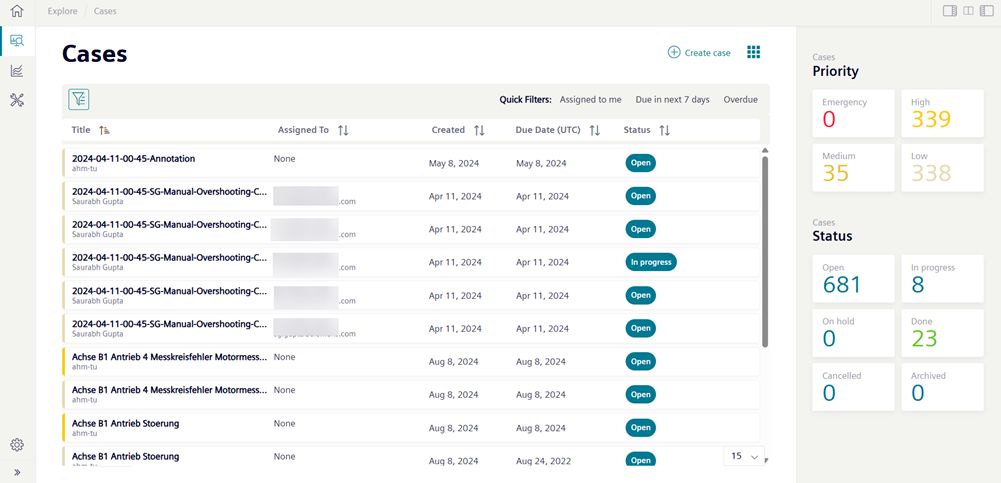Image resolution: width=1001 pixels, height=483 pixels.
Task: Open the chart analytics sidebar icon
Action: click(x=17, y=71)
